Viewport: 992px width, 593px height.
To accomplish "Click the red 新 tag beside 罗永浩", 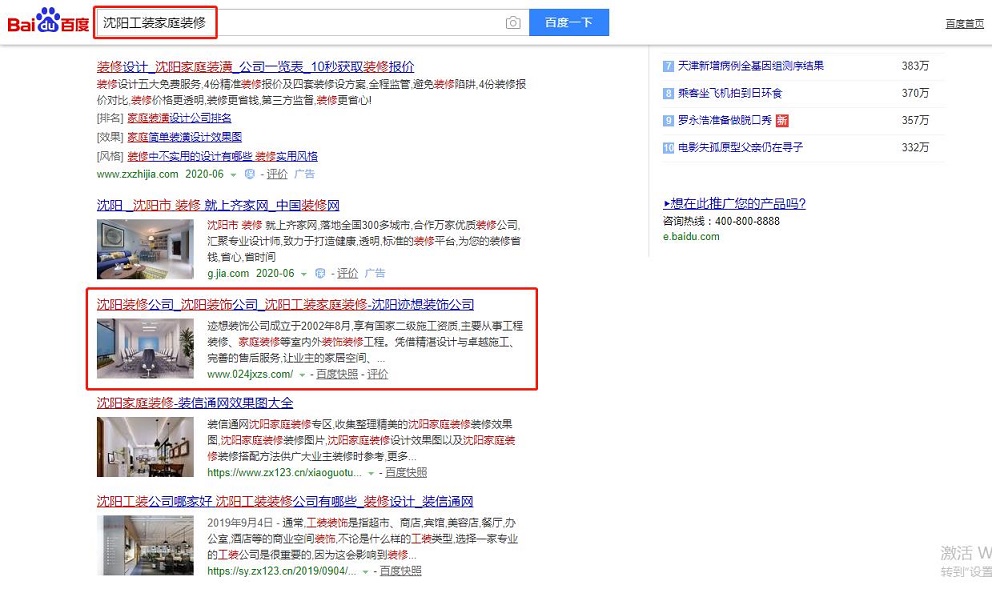I will pos(782,120).
